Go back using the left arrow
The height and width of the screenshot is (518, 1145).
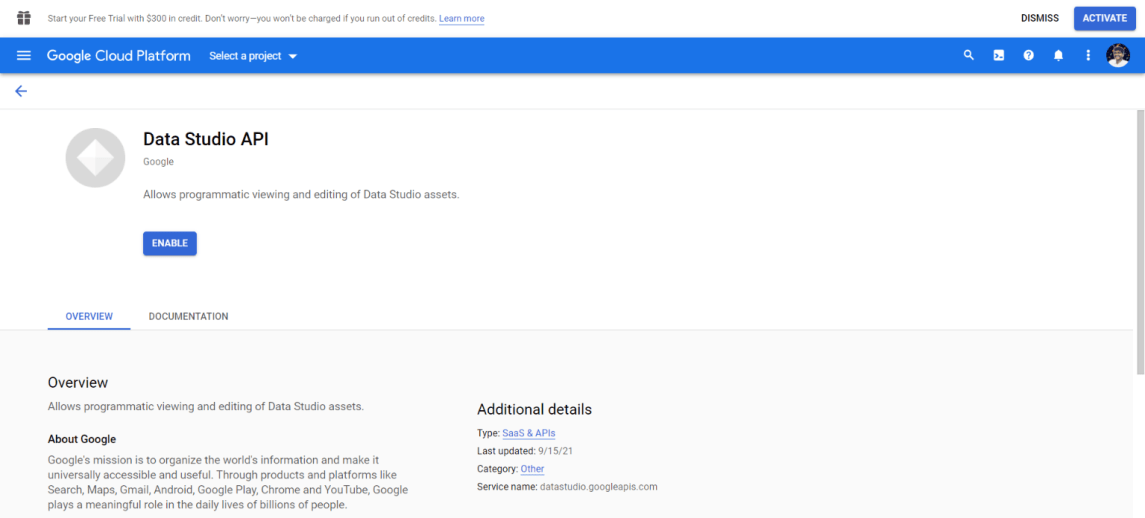pyautogui.click(x=21, y=91)
